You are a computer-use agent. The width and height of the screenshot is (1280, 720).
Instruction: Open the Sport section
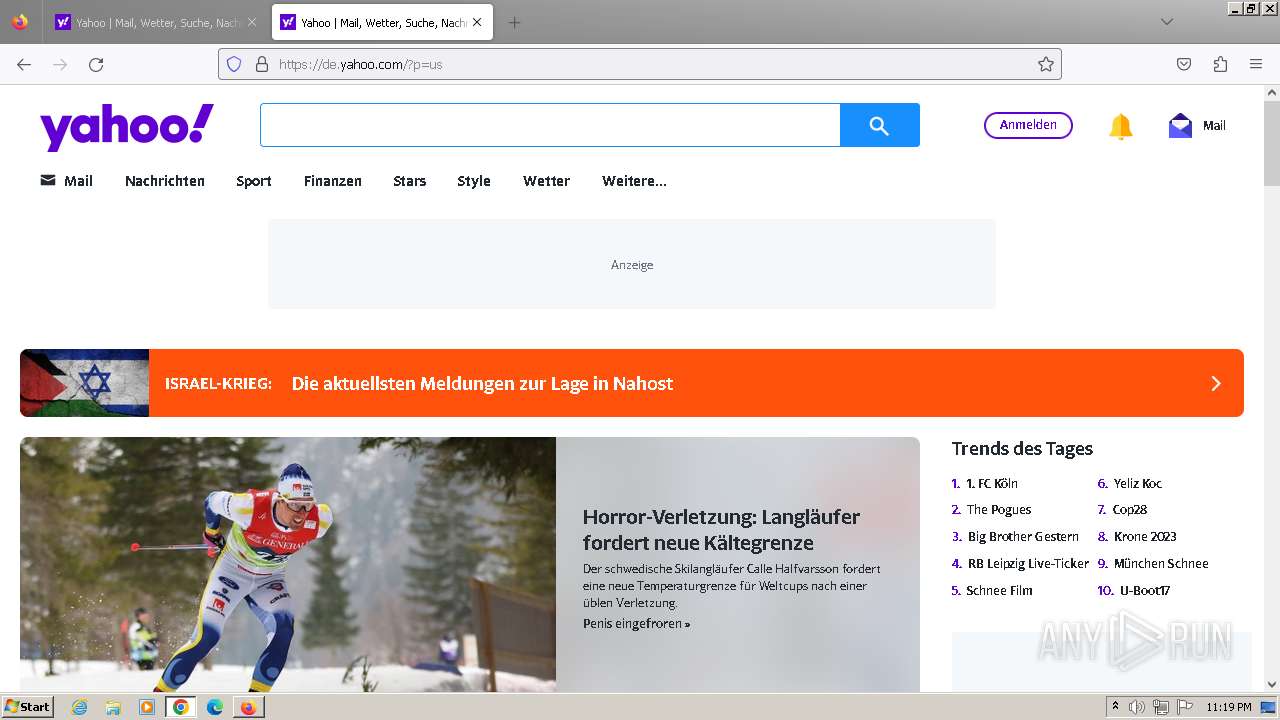254,181
